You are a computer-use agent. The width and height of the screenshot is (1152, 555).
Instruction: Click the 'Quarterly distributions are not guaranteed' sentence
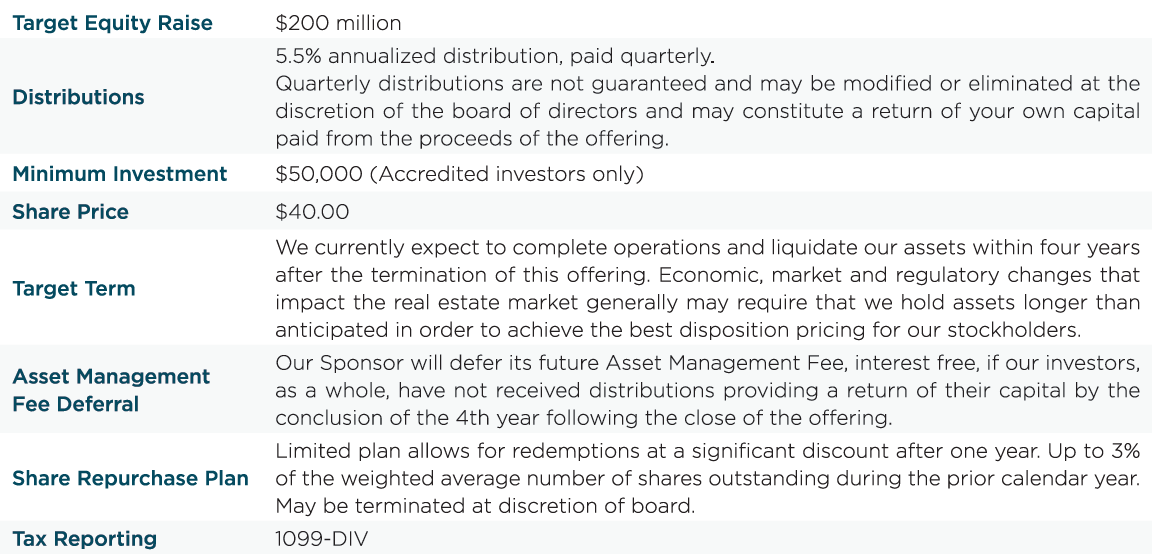pyautogui.click(x=707, y=84)
